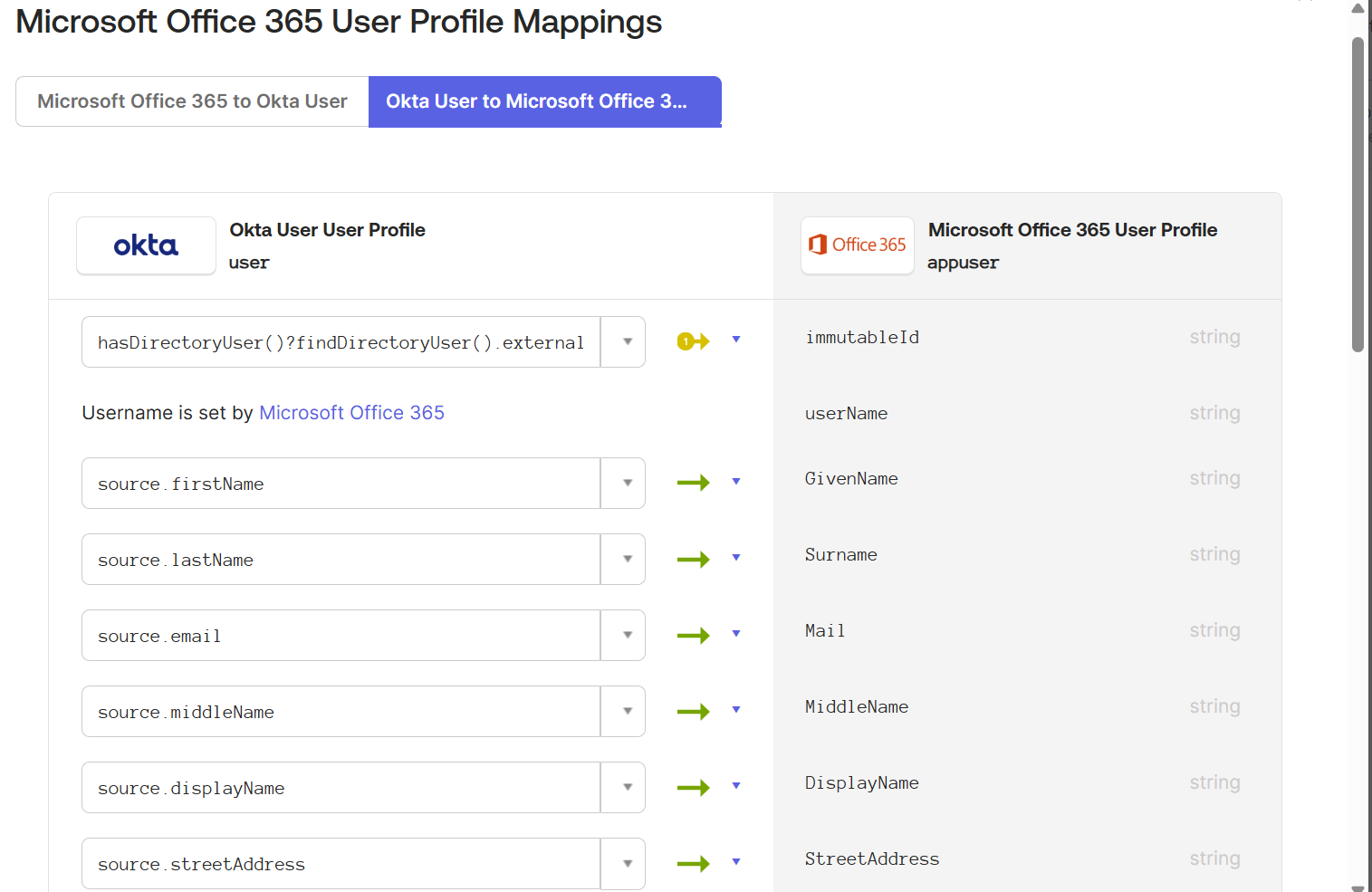The image size is (1372, 892).
Task: Click the green arrow for Surname mapping
Action: pos(694,559)
